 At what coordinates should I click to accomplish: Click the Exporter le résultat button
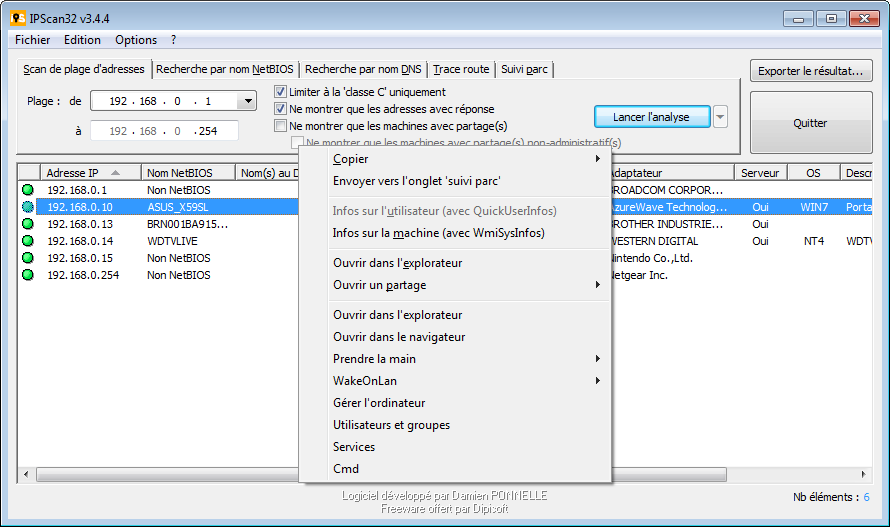click(x=811, y=71)
